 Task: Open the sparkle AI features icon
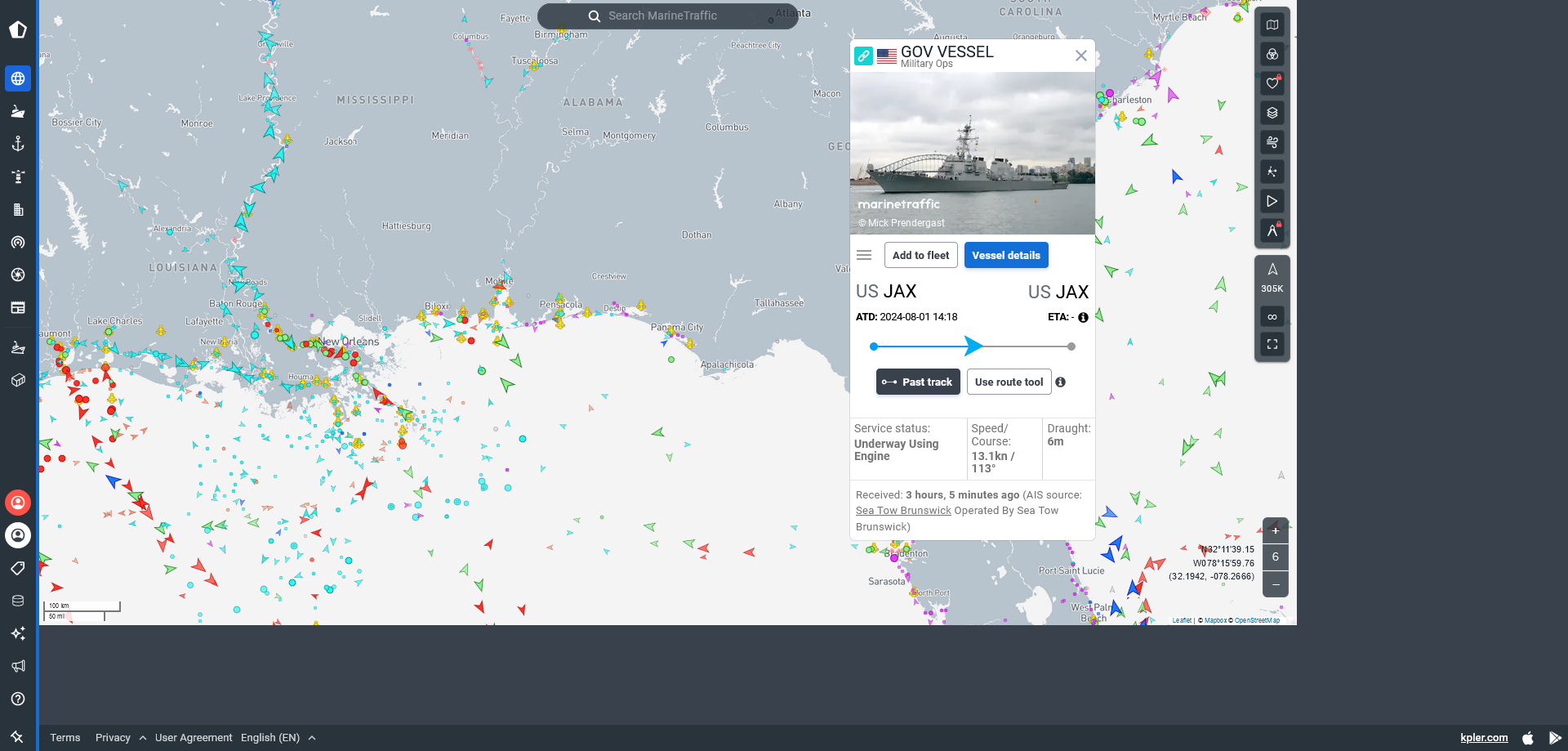(x=18, y=633)
